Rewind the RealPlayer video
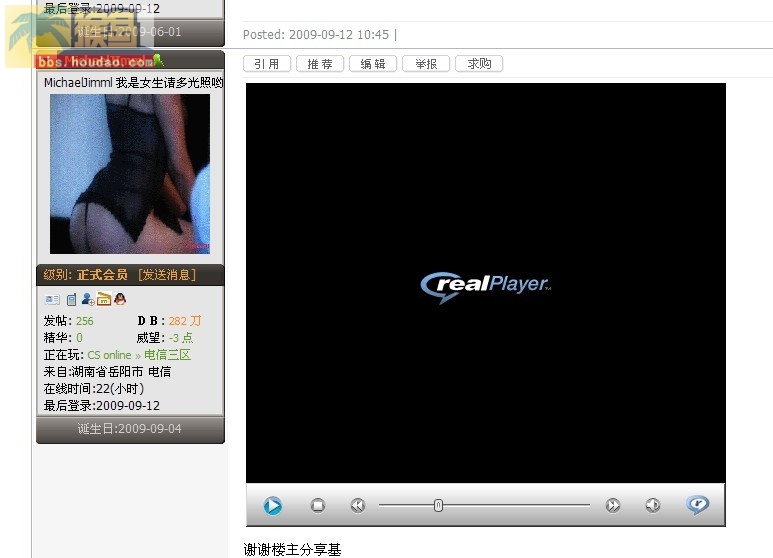 coord(358,505)
